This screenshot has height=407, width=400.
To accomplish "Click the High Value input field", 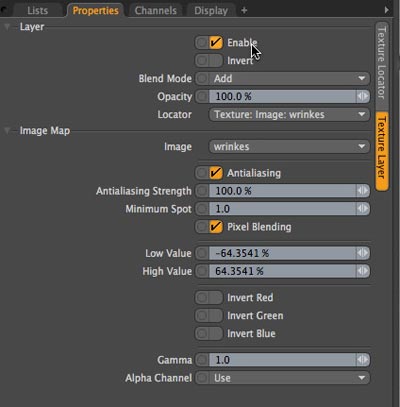I will click(x=282, y=271).
